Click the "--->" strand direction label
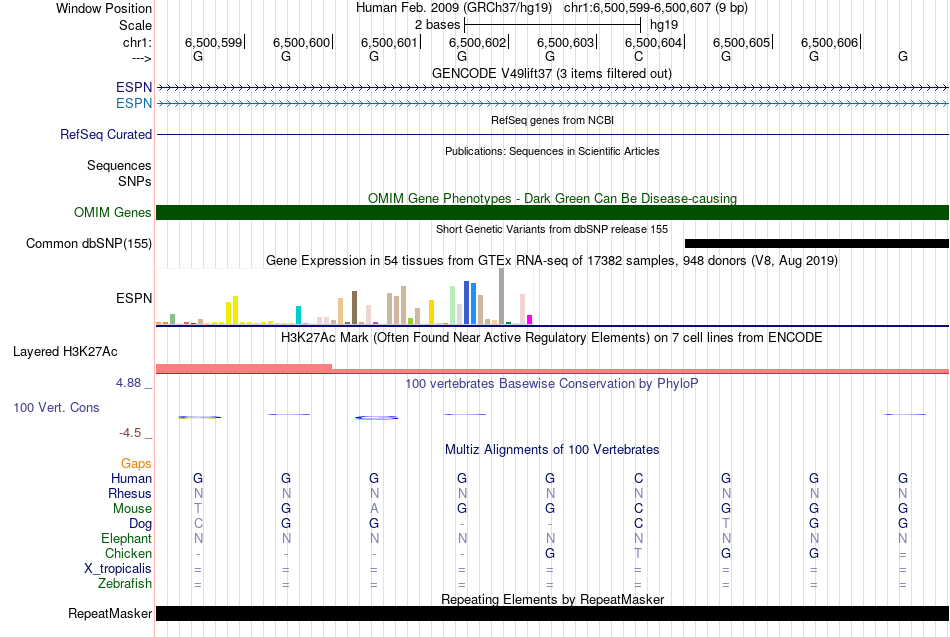Image resolution: width=950 pixels, height=637 pixels. [142, 58]
